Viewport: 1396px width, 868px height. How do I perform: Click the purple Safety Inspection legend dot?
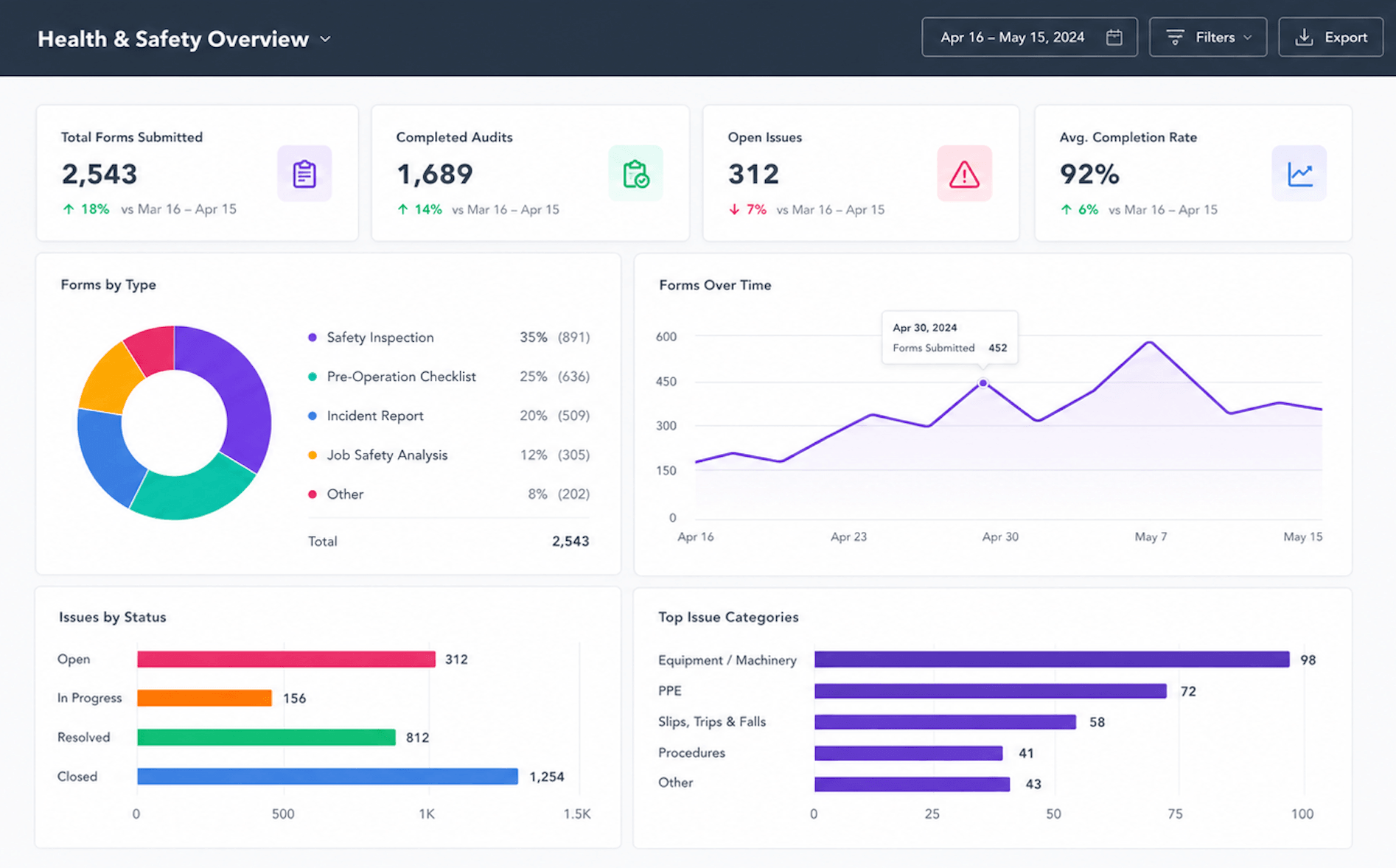(x=313, y=337)
